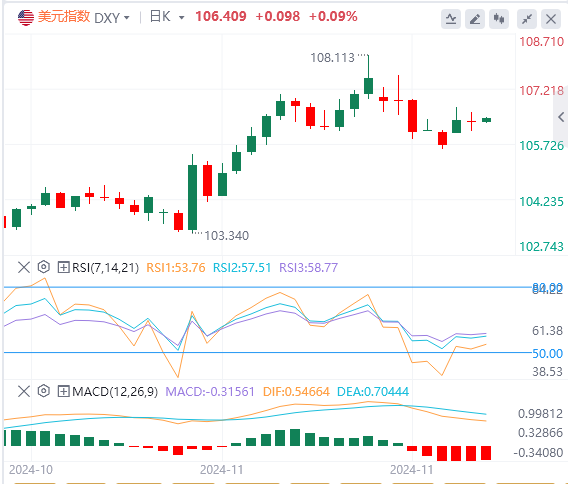Expand the side panel left chevron
The height and width of the screenshot is (484, 568).
tap(561, 117)
